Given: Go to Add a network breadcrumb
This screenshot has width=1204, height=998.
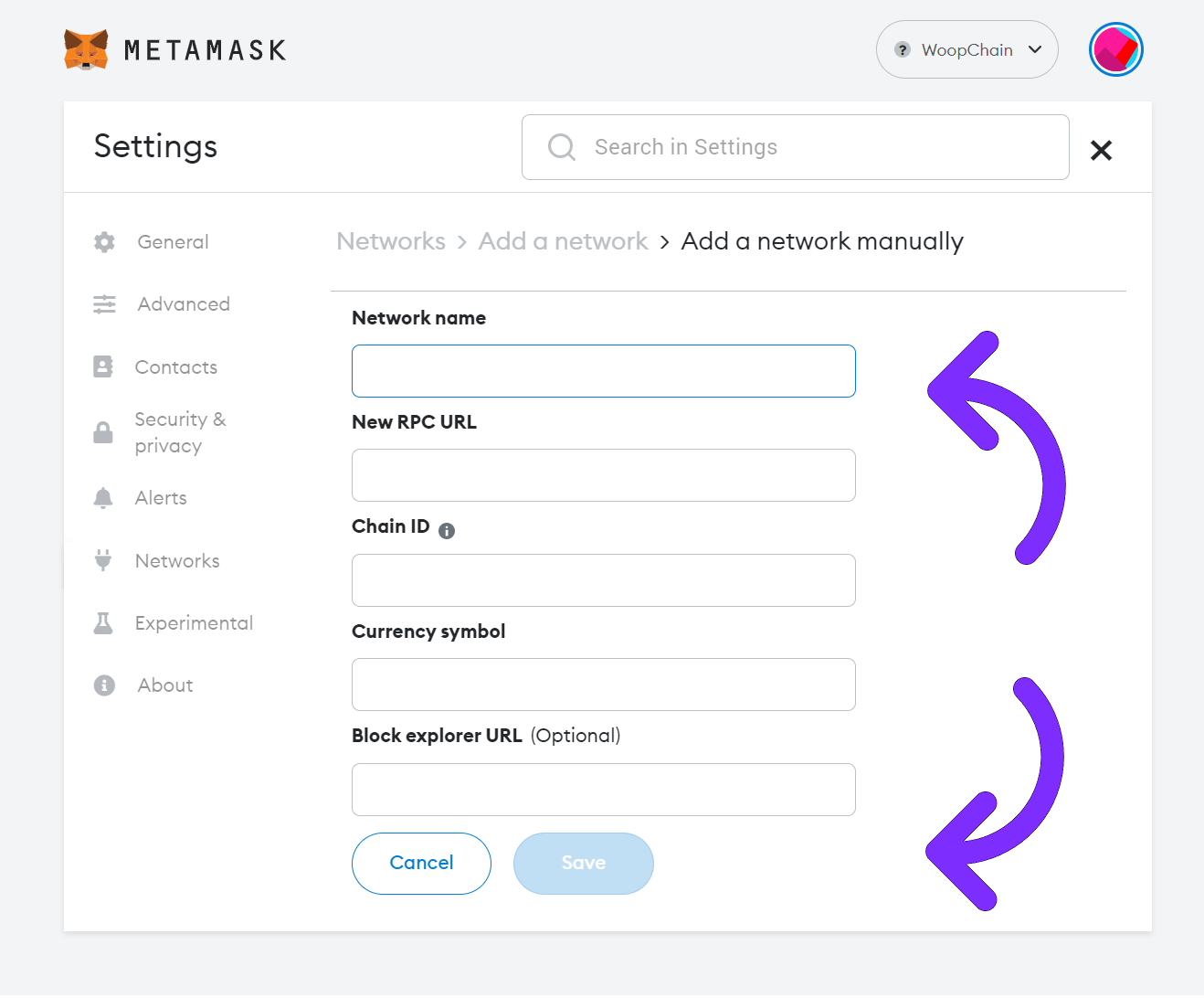Looking at the screenshot, I should [x=563, y=241].
